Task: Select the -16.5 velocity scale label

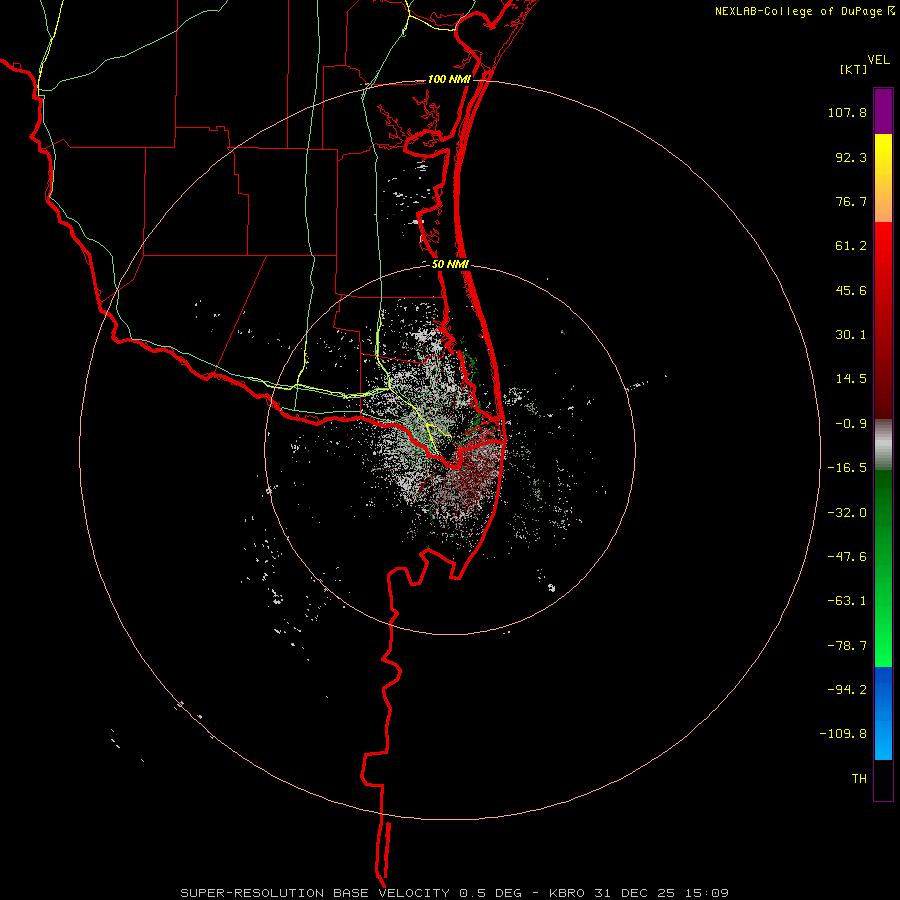Action: pyautogui.click(x=847, y=468)
